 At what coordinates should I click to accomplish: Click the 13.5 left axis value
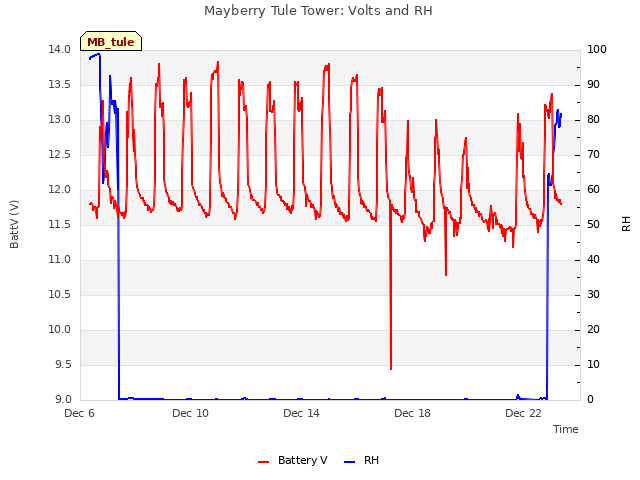60,84
